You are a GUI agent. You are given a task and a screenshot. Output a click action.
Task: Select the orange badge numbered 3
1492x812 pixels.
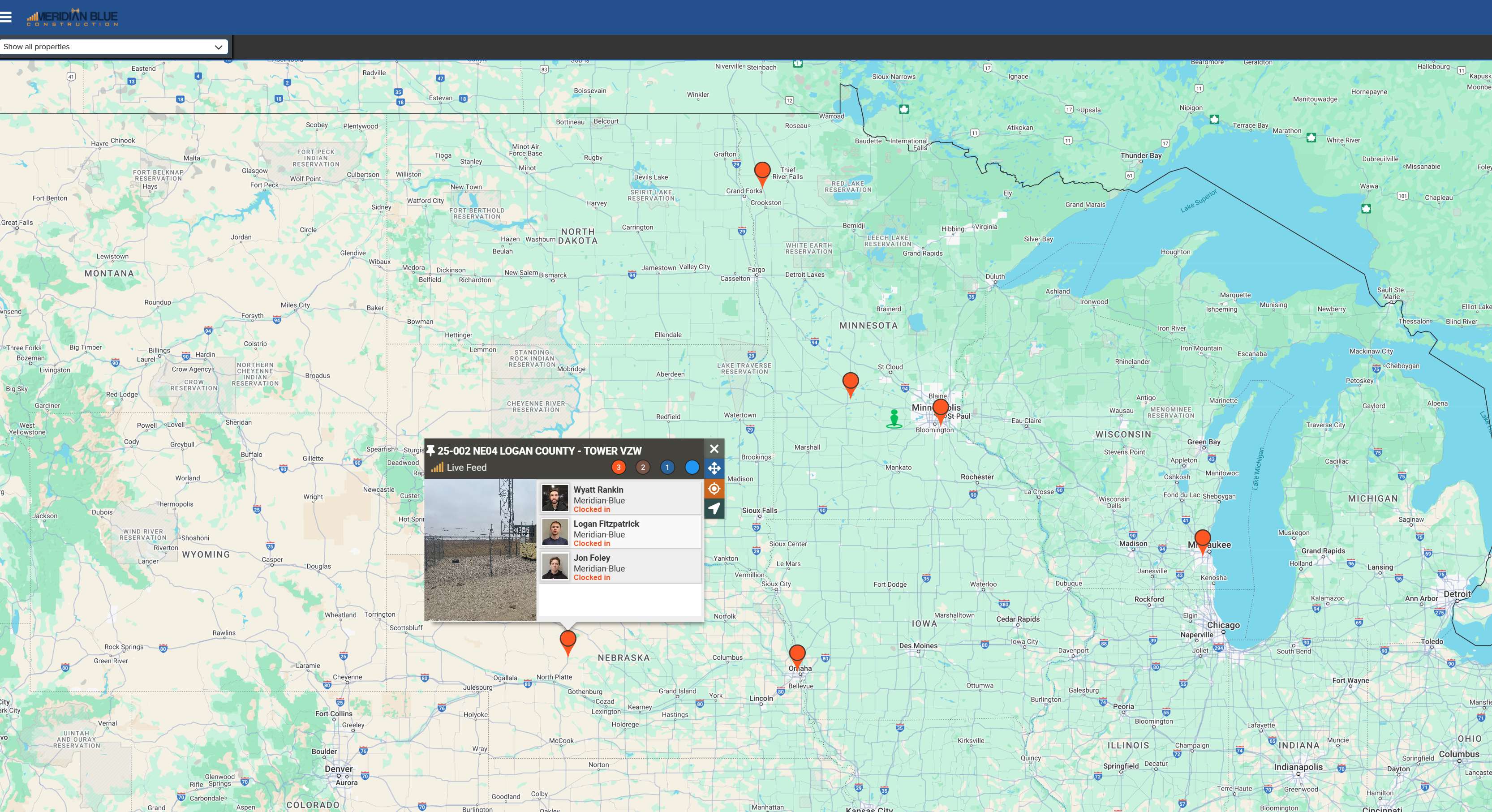click(619, 468)
